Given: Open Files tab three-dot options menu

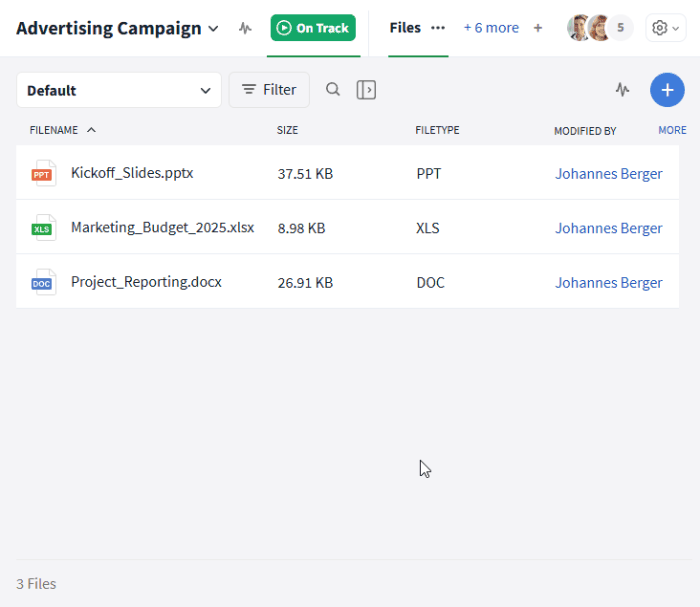Looking at the screenshot, I should 438,28.
